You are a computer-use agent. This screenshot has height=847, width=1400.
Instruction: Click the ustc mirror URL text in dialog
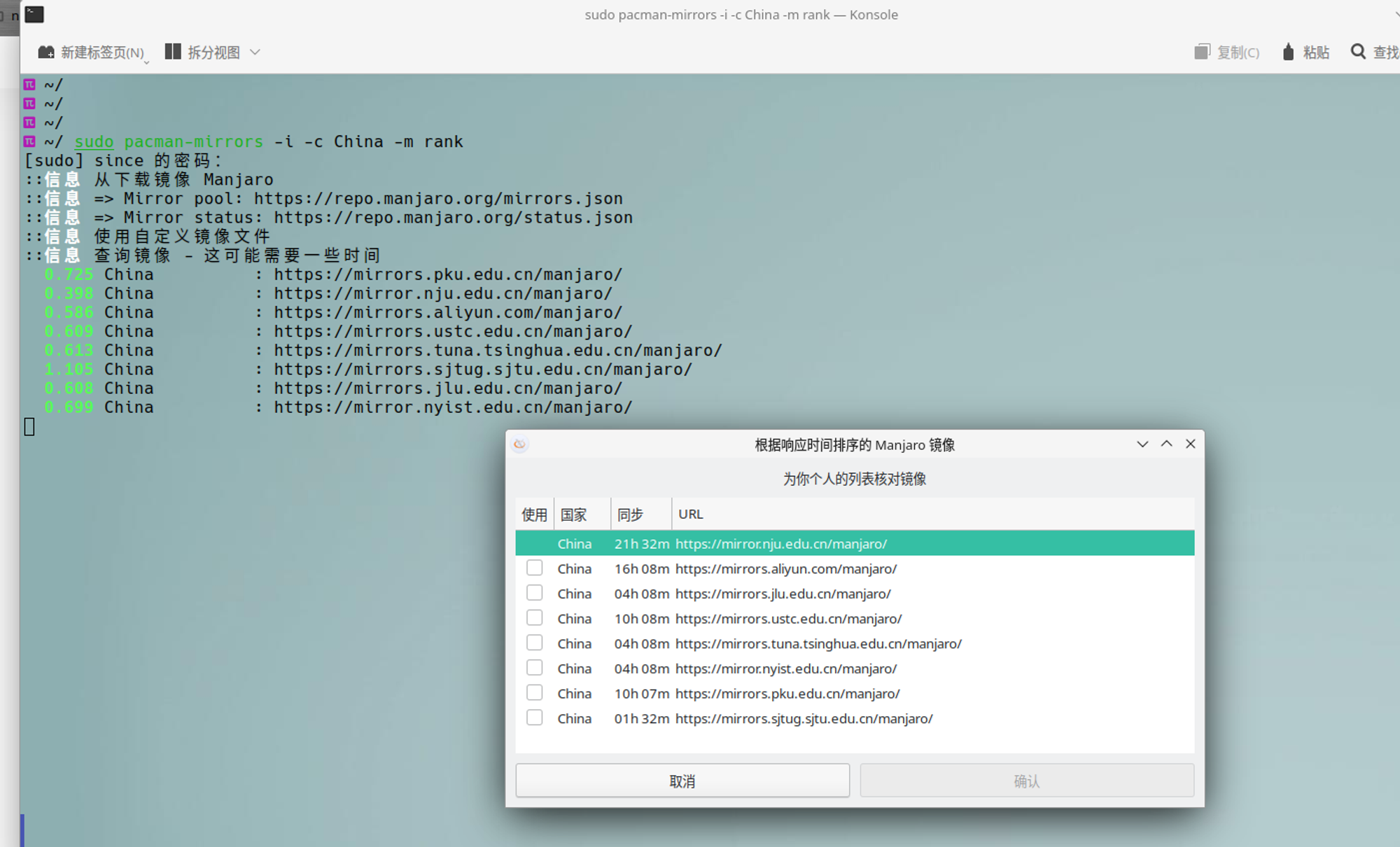click(x=788, y=619)
